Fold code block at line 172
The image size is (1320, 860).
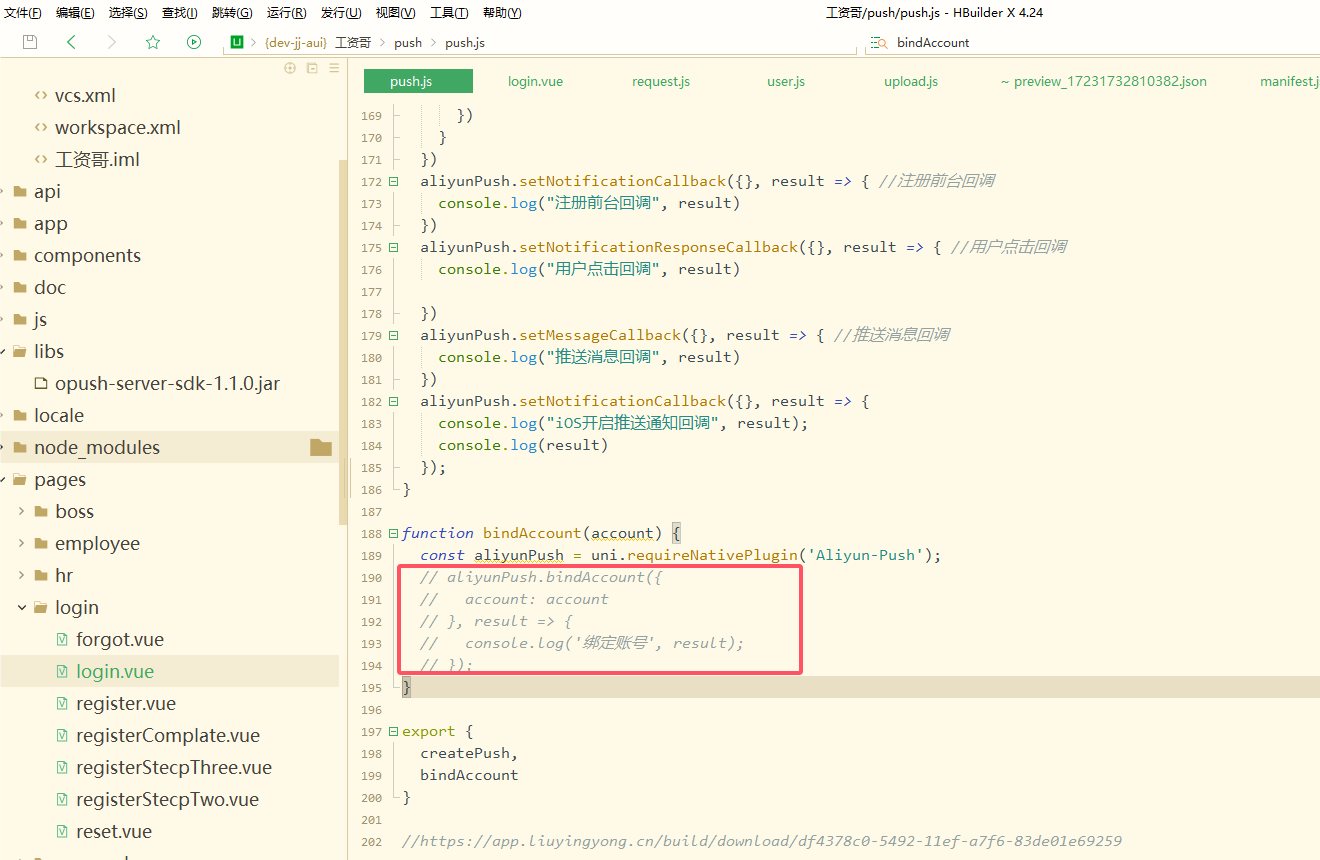(393, 182)
